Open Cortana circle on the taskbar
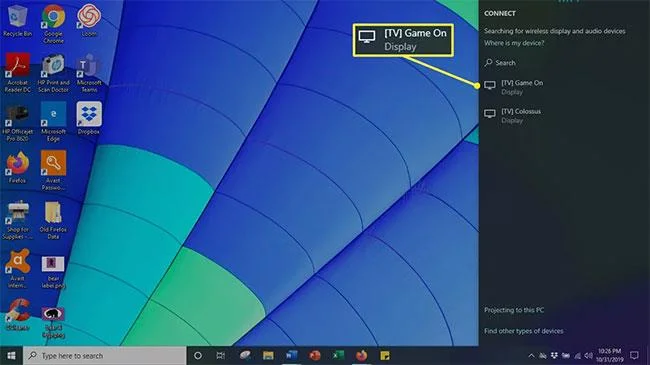This screenshot has height=365, width=650. pyautogui.click(x=198, y=356)
